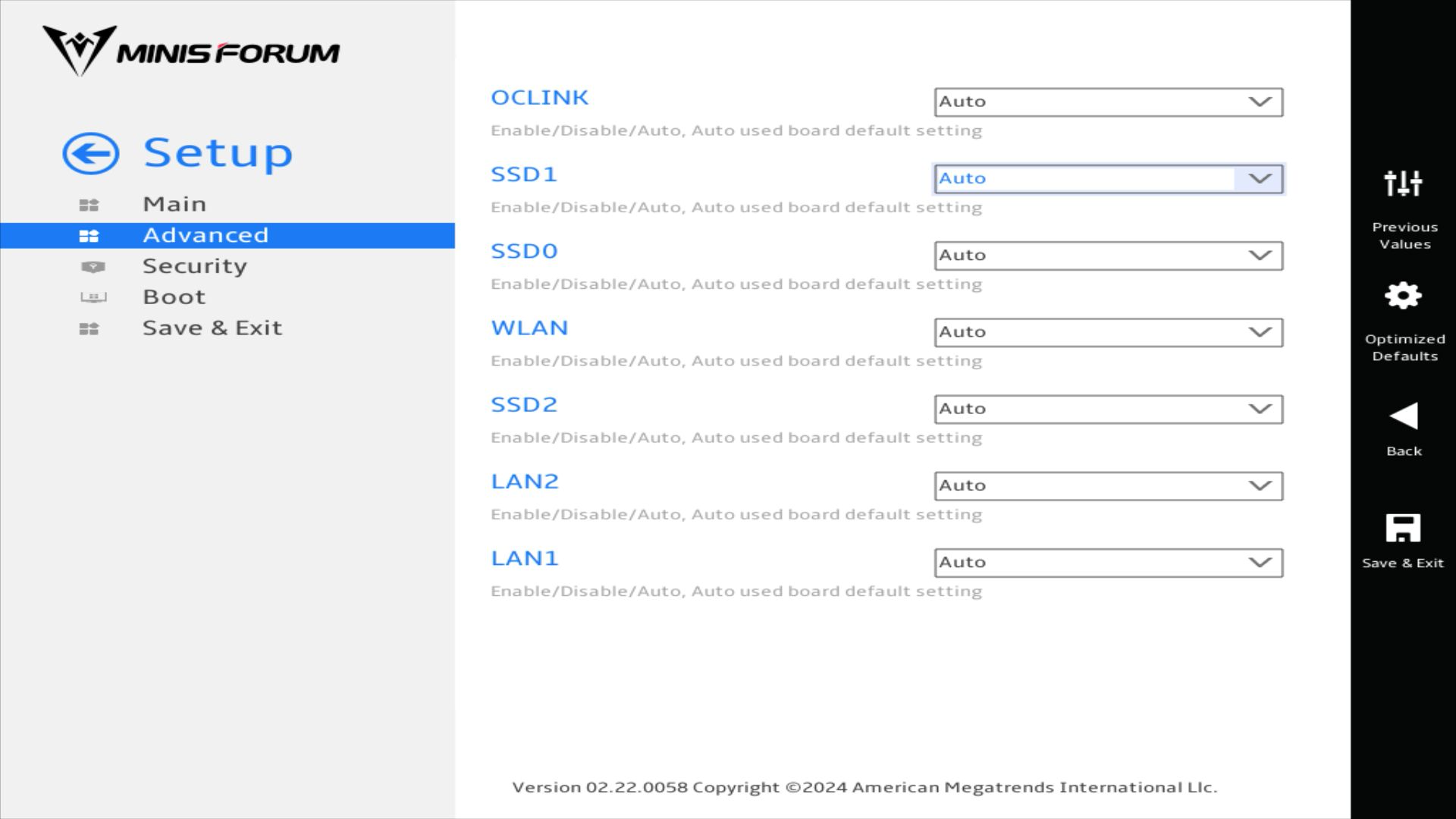Open the SSD2 combo box
This screenshot has height=819, width=1456.
1108,409
